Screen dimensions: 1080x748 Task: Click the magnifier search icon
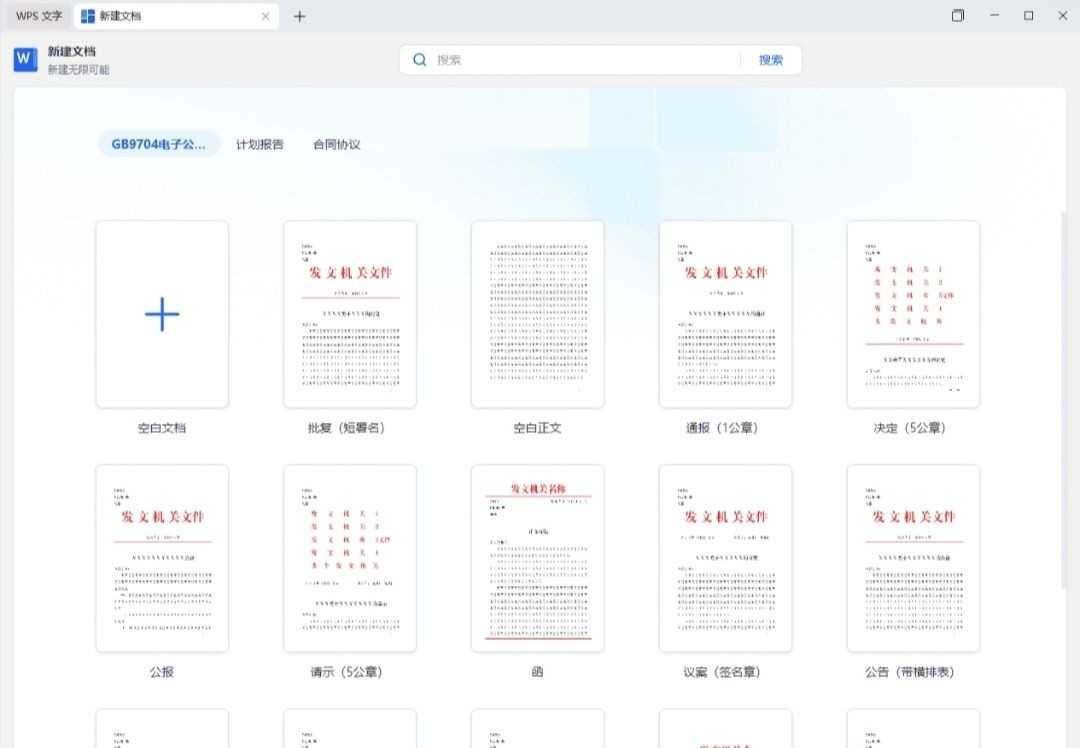pyautogui.click(x=420, y=60)
